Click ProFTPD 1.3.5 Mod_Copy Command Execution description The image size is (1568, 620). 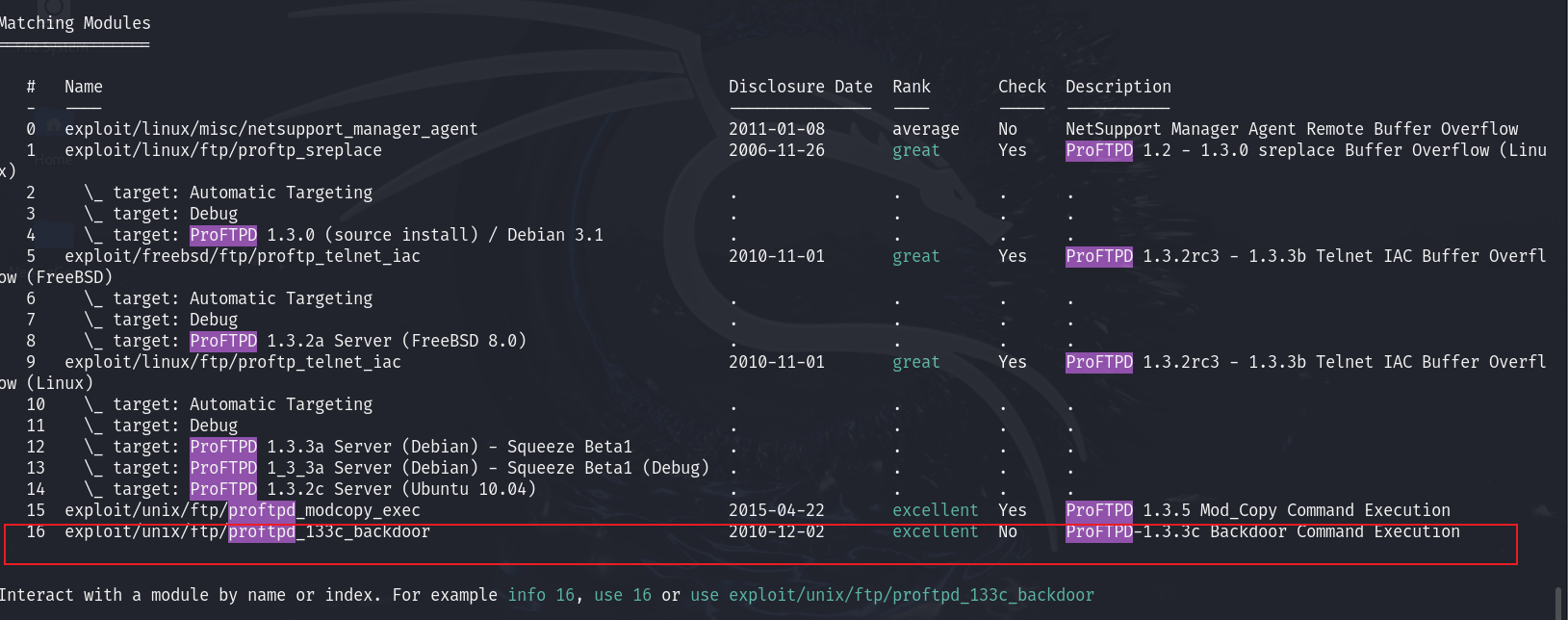[x=1258, y=510]
